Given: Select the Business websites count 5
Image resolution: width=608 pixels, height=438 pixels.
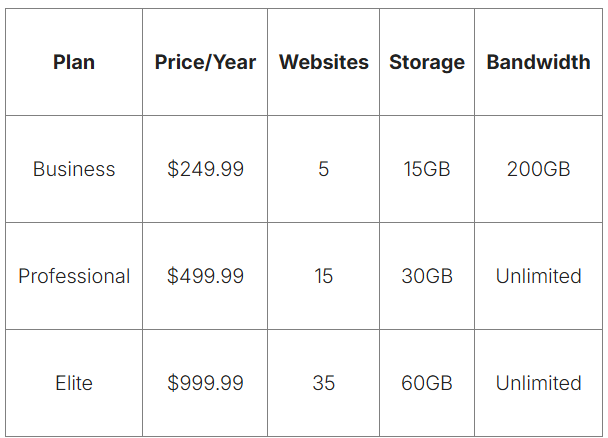Looking at the screenshot, I should [323, 169].
